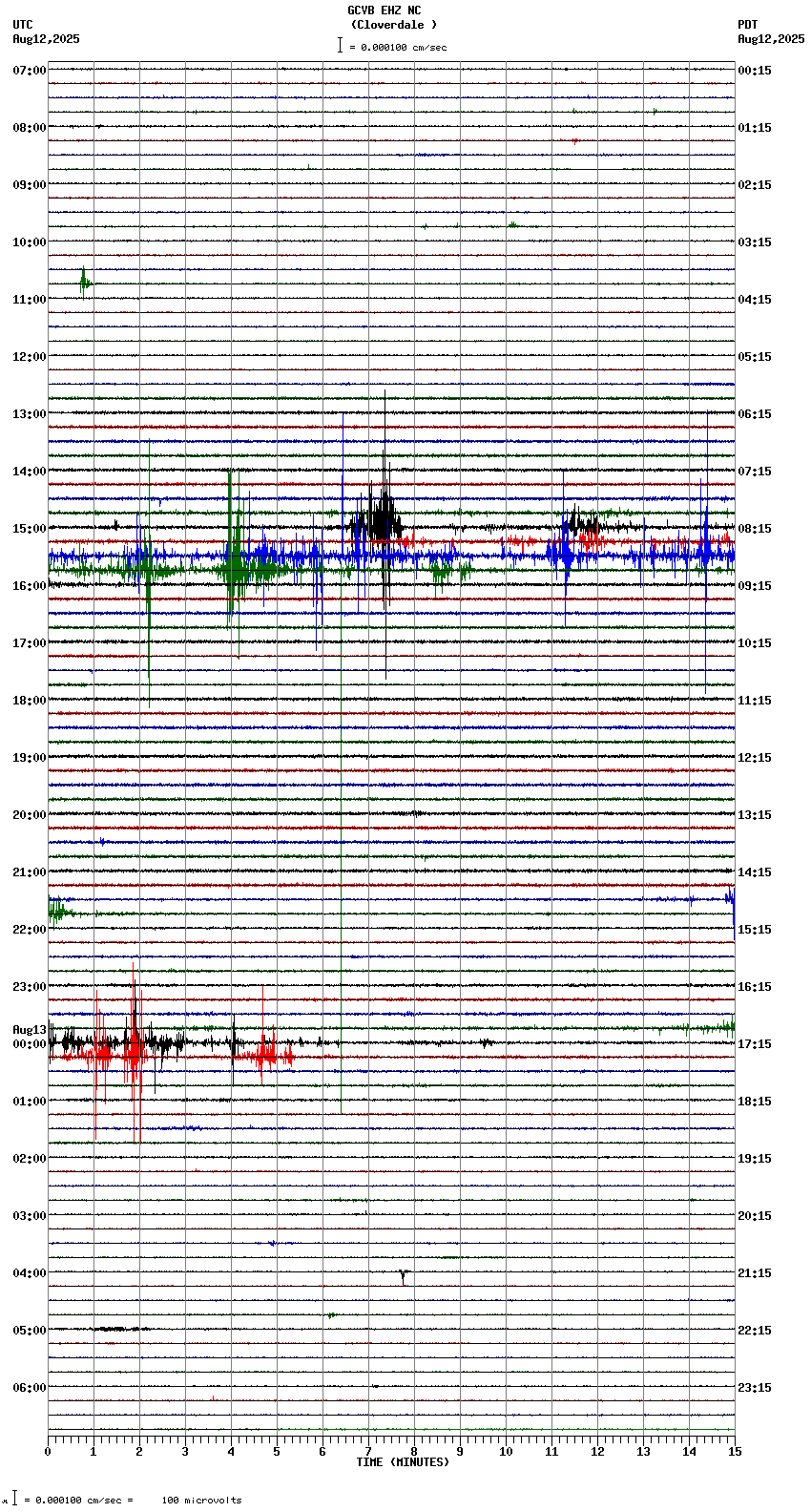811x1512 pixels.
Task: Click the station title GCVB EHZ NC
Action: click(384, 10)
